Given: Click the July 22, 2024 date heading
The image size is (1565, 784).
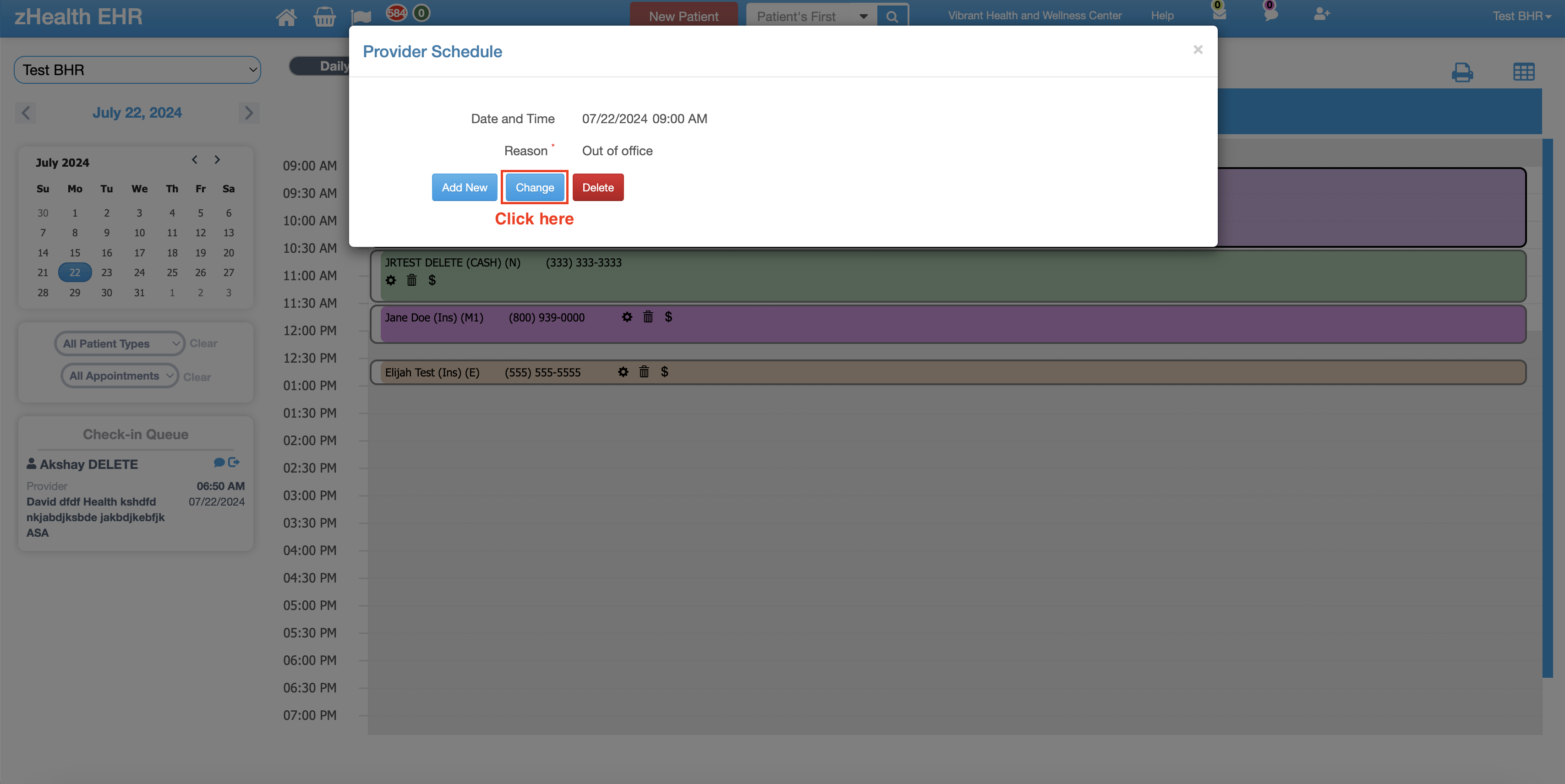Looking at the screenshot, I should point(137,113).
